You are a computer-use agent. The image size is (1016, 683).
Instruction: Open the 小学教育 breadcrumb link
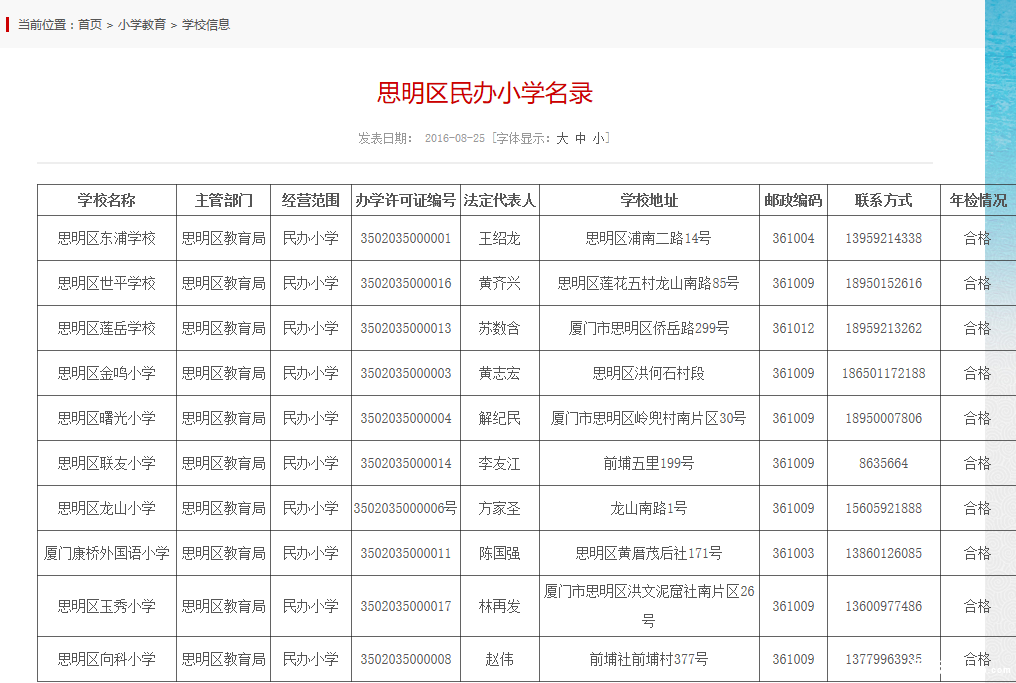tap(142, 24)
